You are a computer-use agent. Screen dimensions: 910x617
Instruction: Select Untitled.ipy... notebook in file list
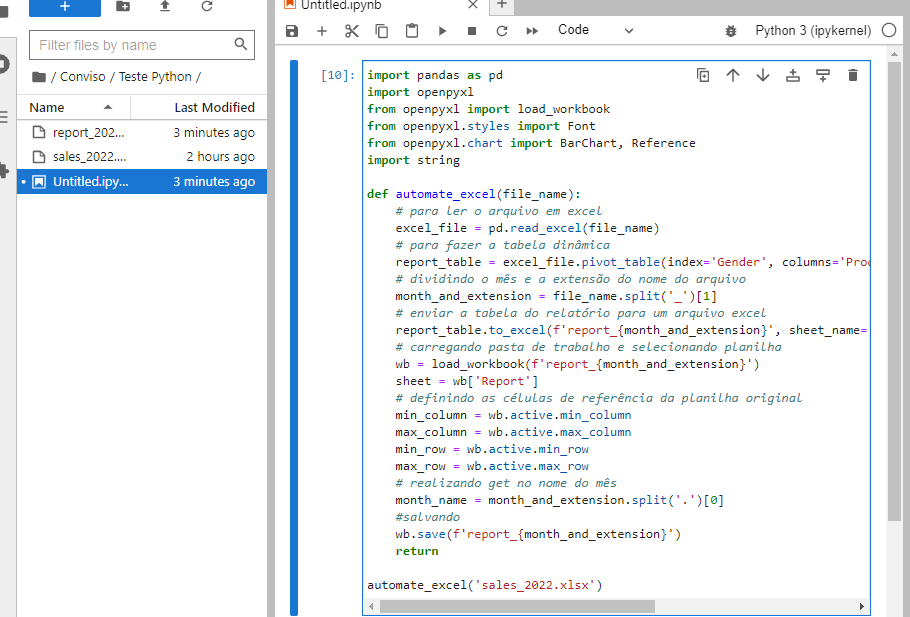(142, 182)
